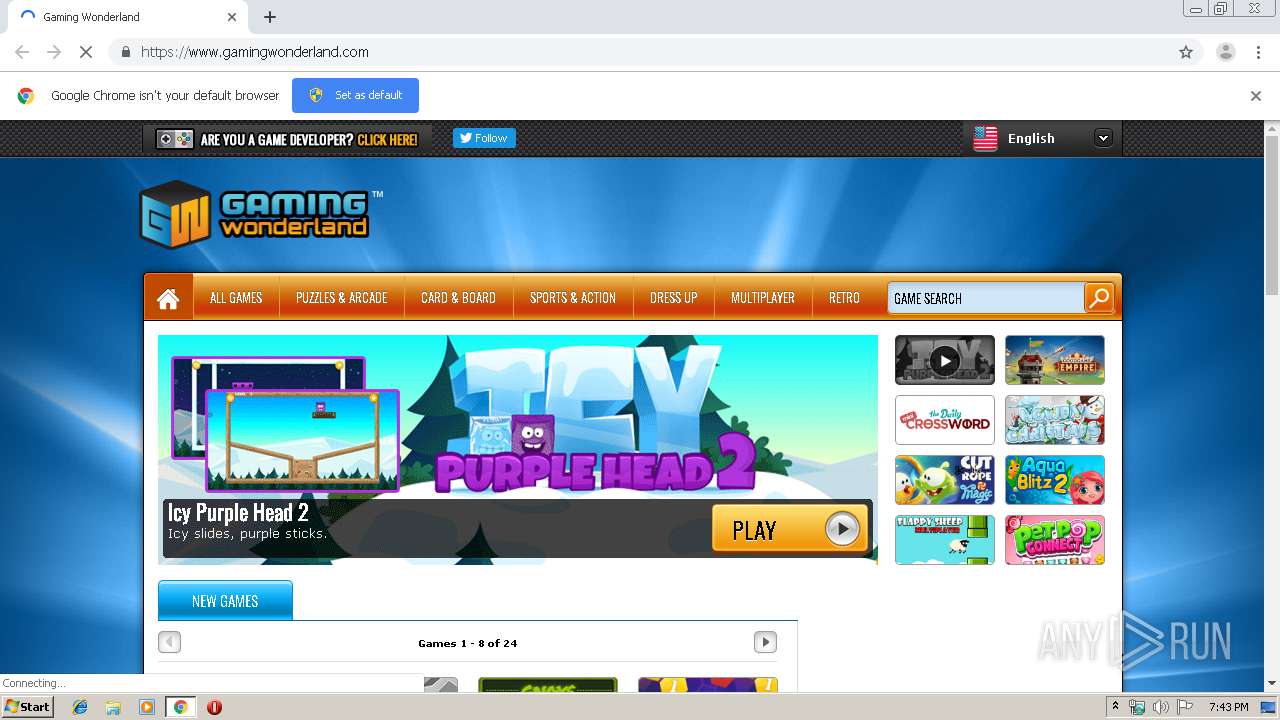1280x720 pixels.
Task: Open the Chrome profile avatar
Action: (x=1225, y=52)
